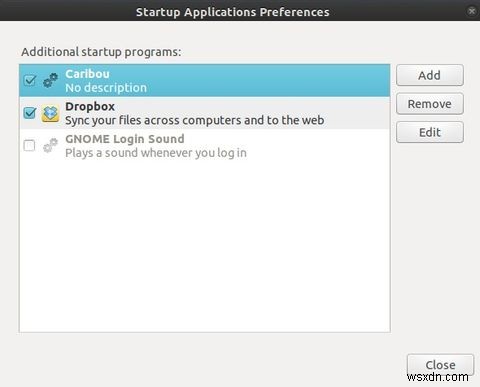The image size is (480, 387).
Task: Select the GNOME Login Sound entry
Action: pyautogui.click(x=205, y=146)
